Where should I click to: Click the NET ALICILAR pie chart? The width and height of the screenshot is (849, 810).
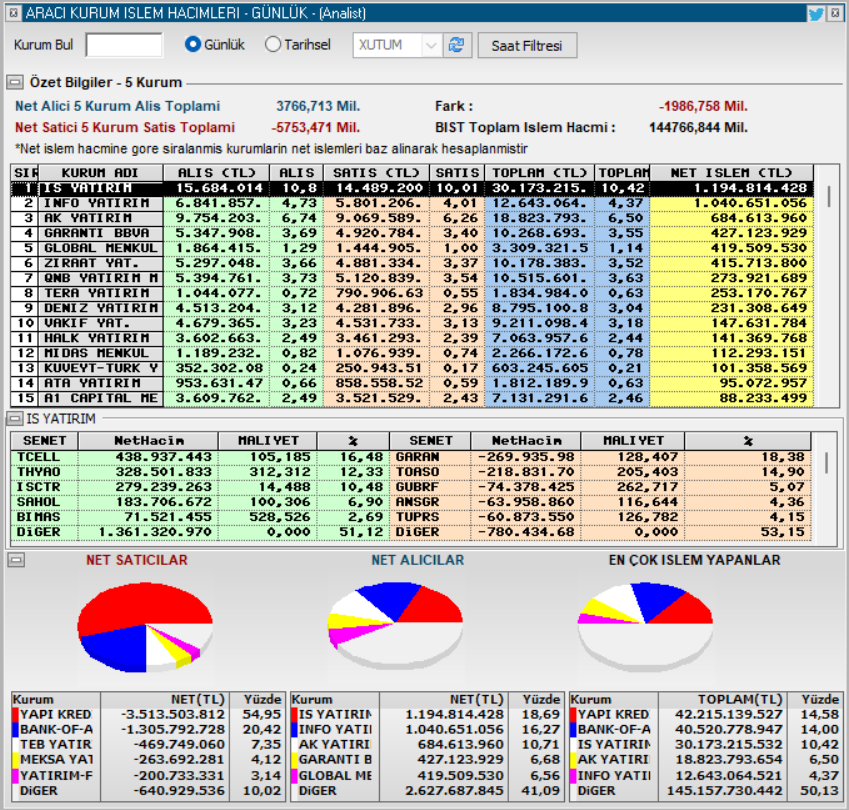[x=395, y=625]
